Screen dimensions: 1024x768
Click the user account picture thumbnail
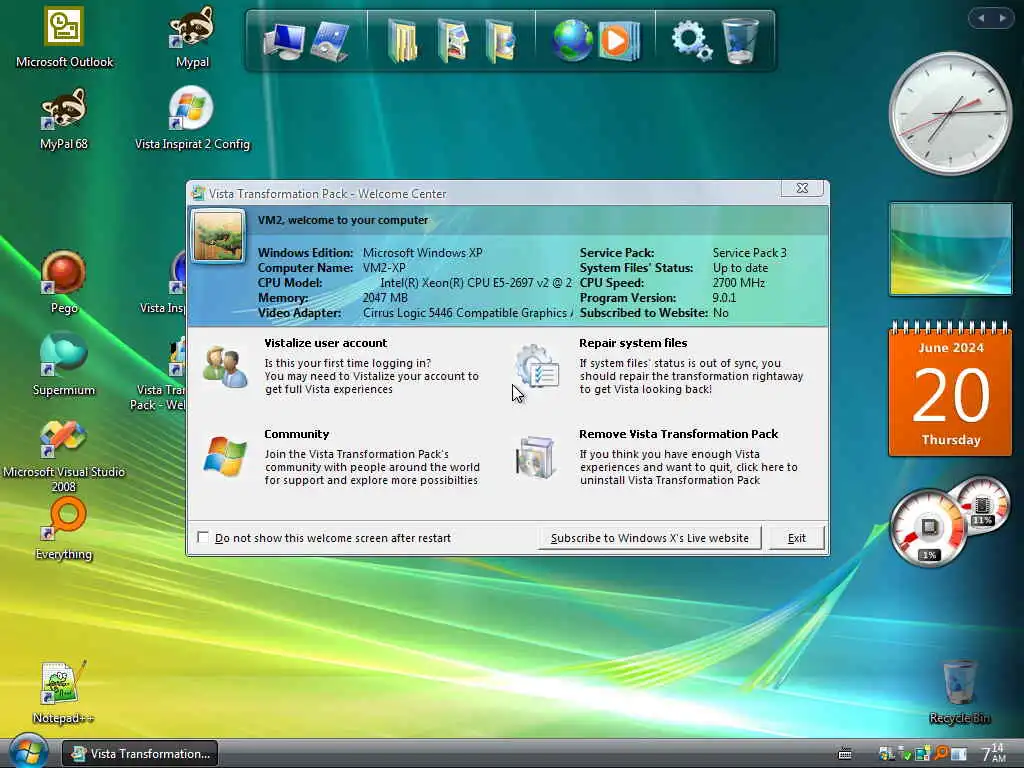coord(218,236)
